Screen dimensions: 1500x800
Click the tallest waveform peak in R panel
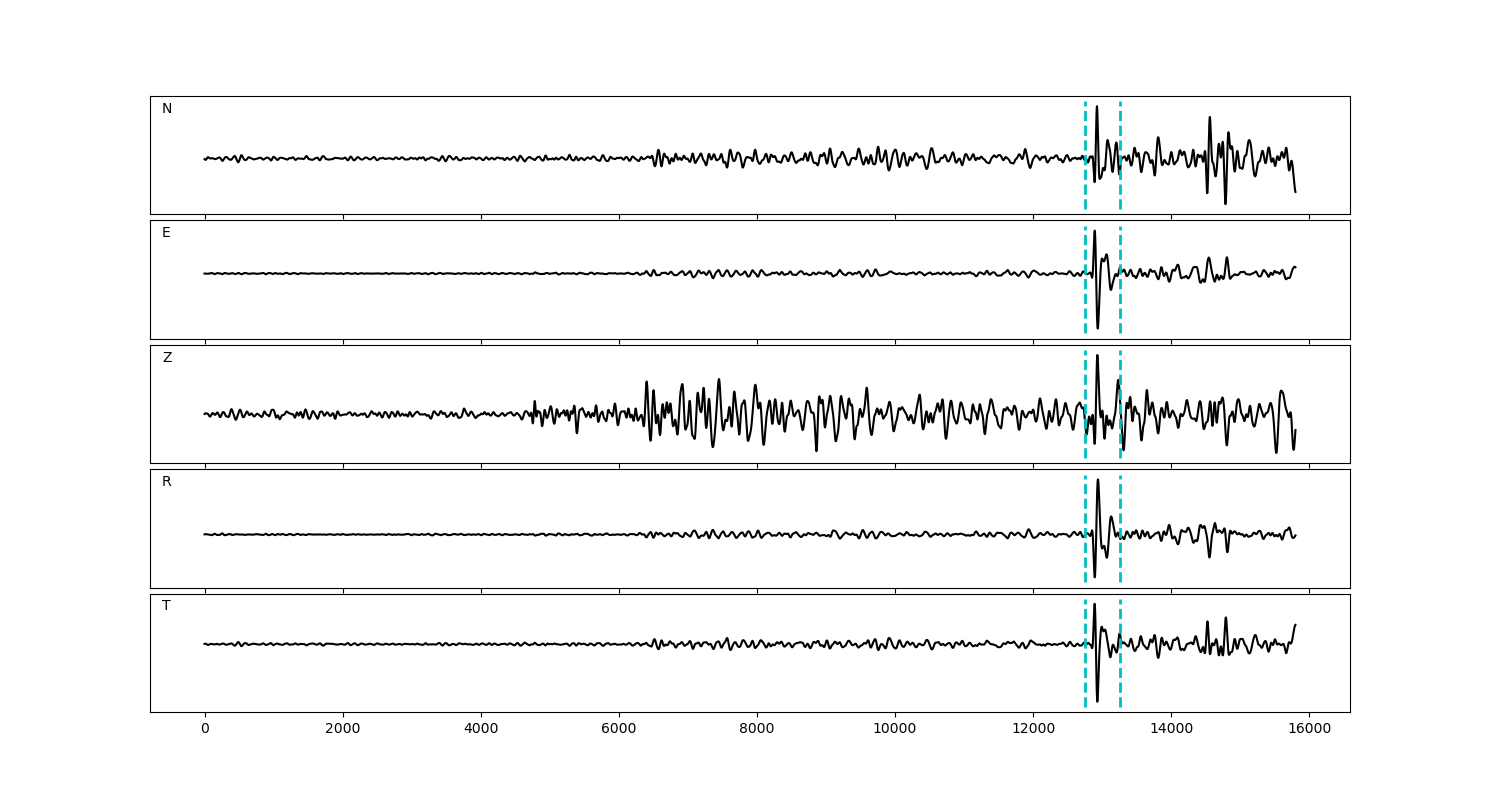click(x=1098, y=481)
